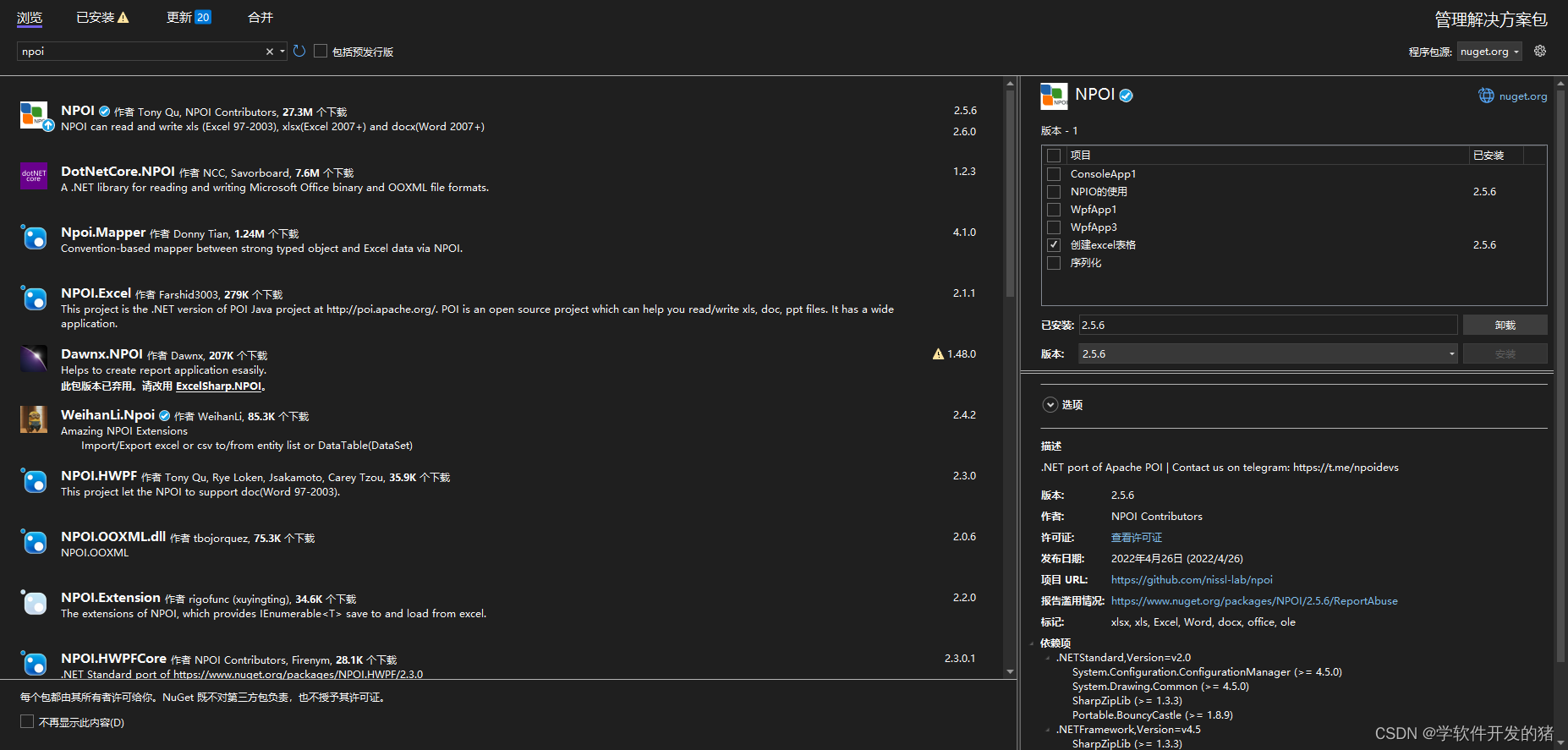1568x750 pixels.
Task: Click the refresh icon next to search box
Action: coord(299,52)
